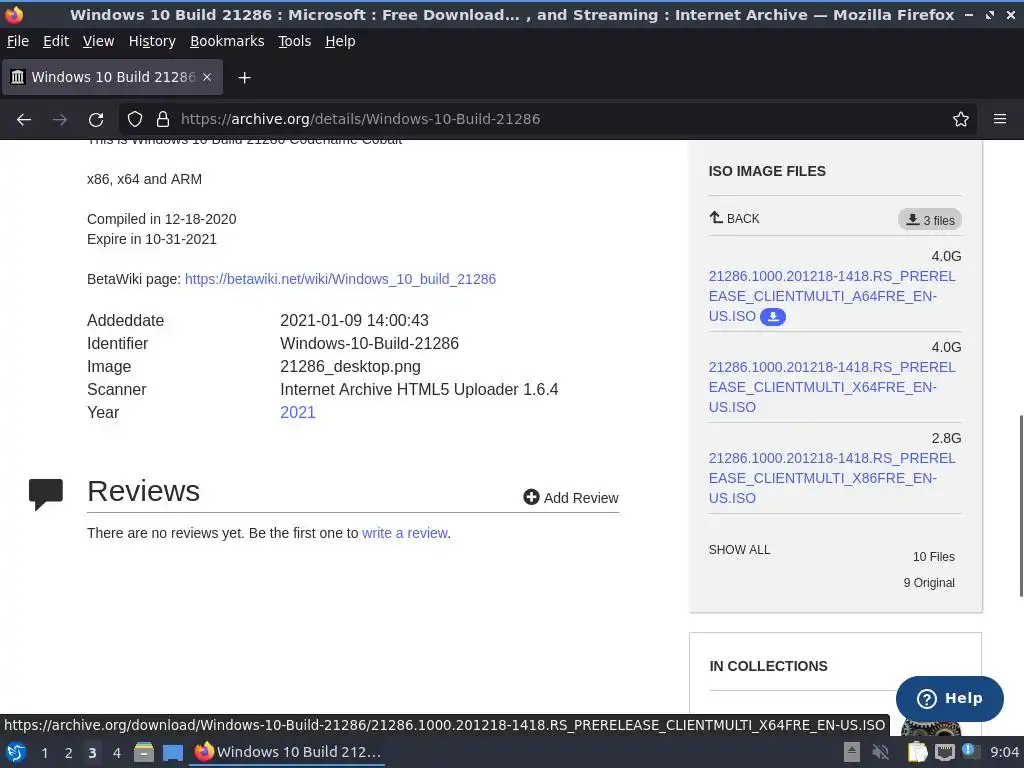Close the Windows 10 Build 21286 tab
This screenshot has width=1024, height=768.
click(x=207, y=77)
